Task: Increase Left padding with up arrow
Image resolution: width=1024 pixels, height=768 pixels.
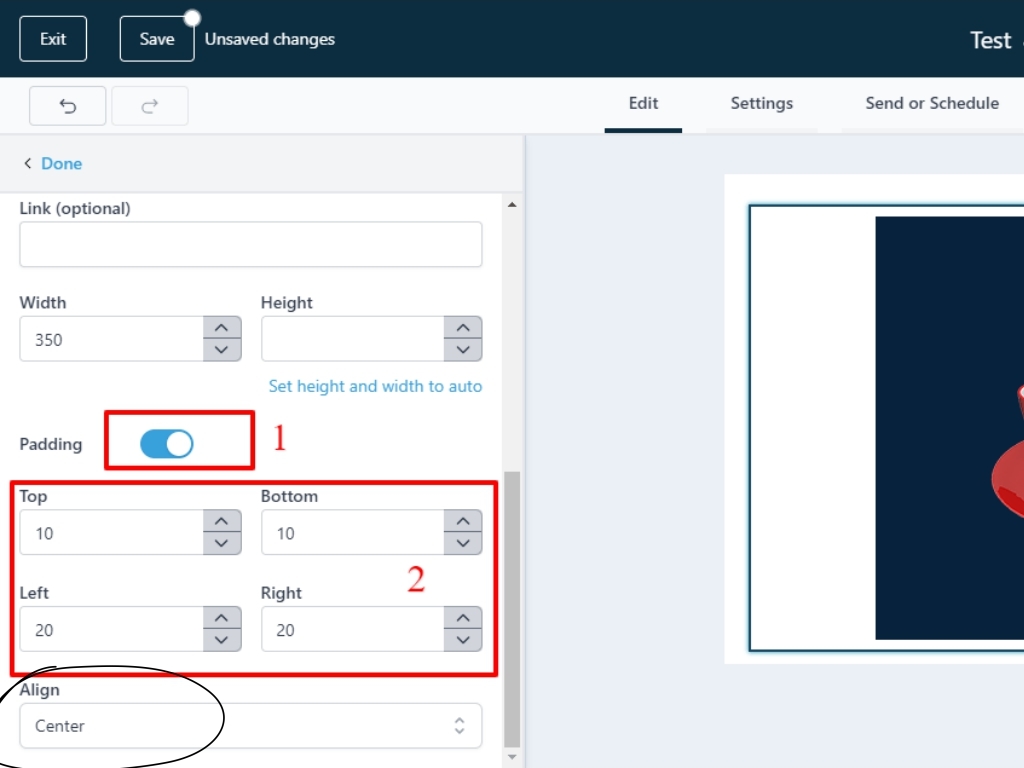Action: [222, 618]
